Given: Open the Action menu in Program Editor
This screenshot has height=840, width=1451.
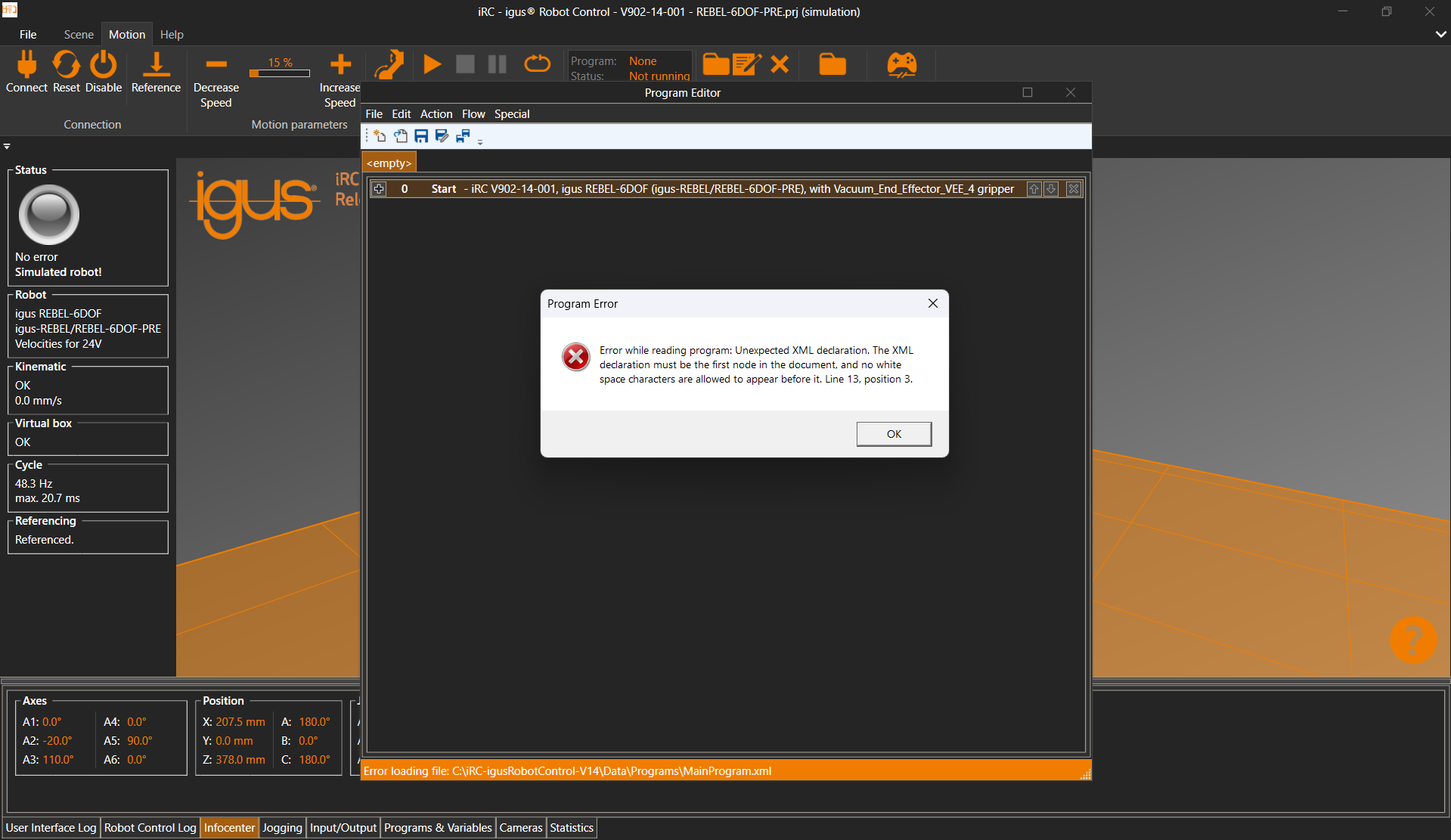Looking at the screenshot, I should (x=436, y=114).
